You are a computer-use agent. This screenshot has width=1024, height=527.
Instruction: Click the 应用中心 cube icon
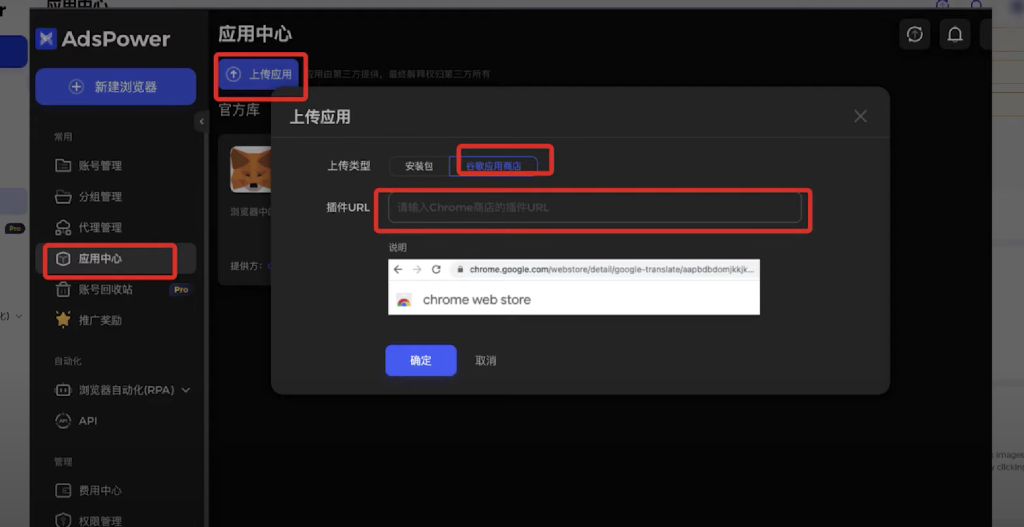click(63, 259)
